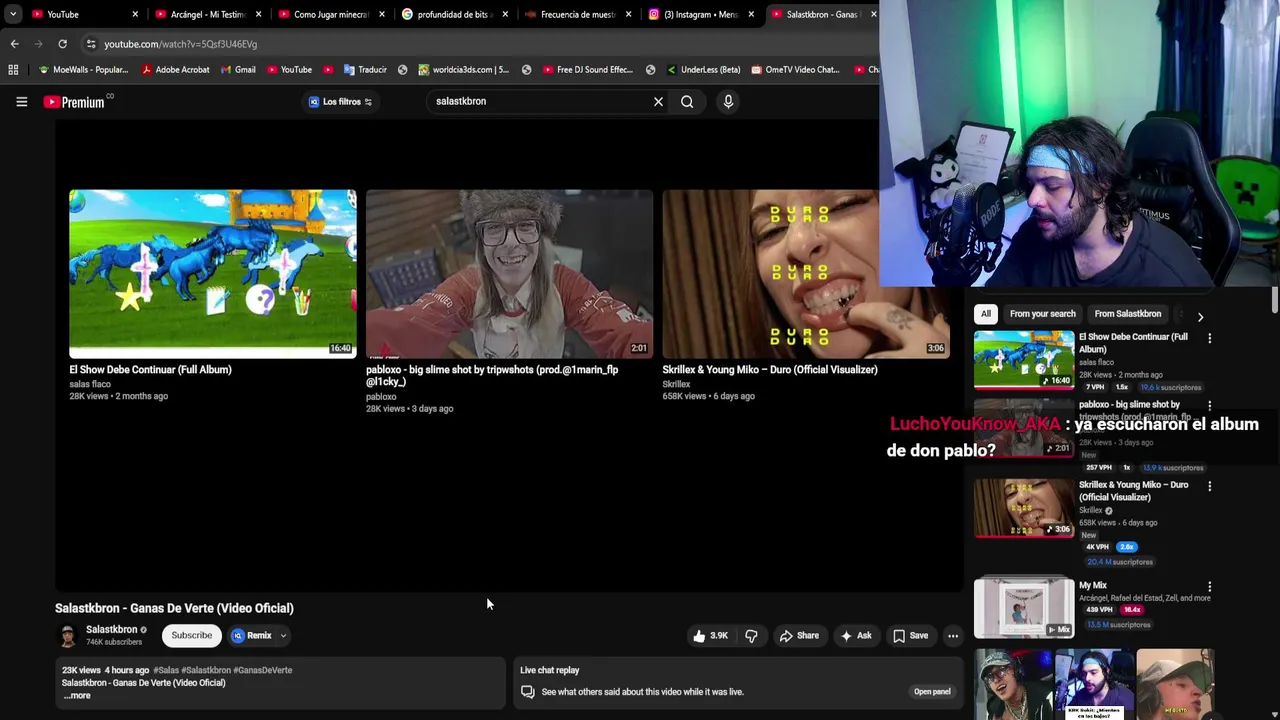Image resolution: width=1280 pixels, height=720 pixels.
Task: Click the video title Ganas De Verte
Action: tap(174, 608)
